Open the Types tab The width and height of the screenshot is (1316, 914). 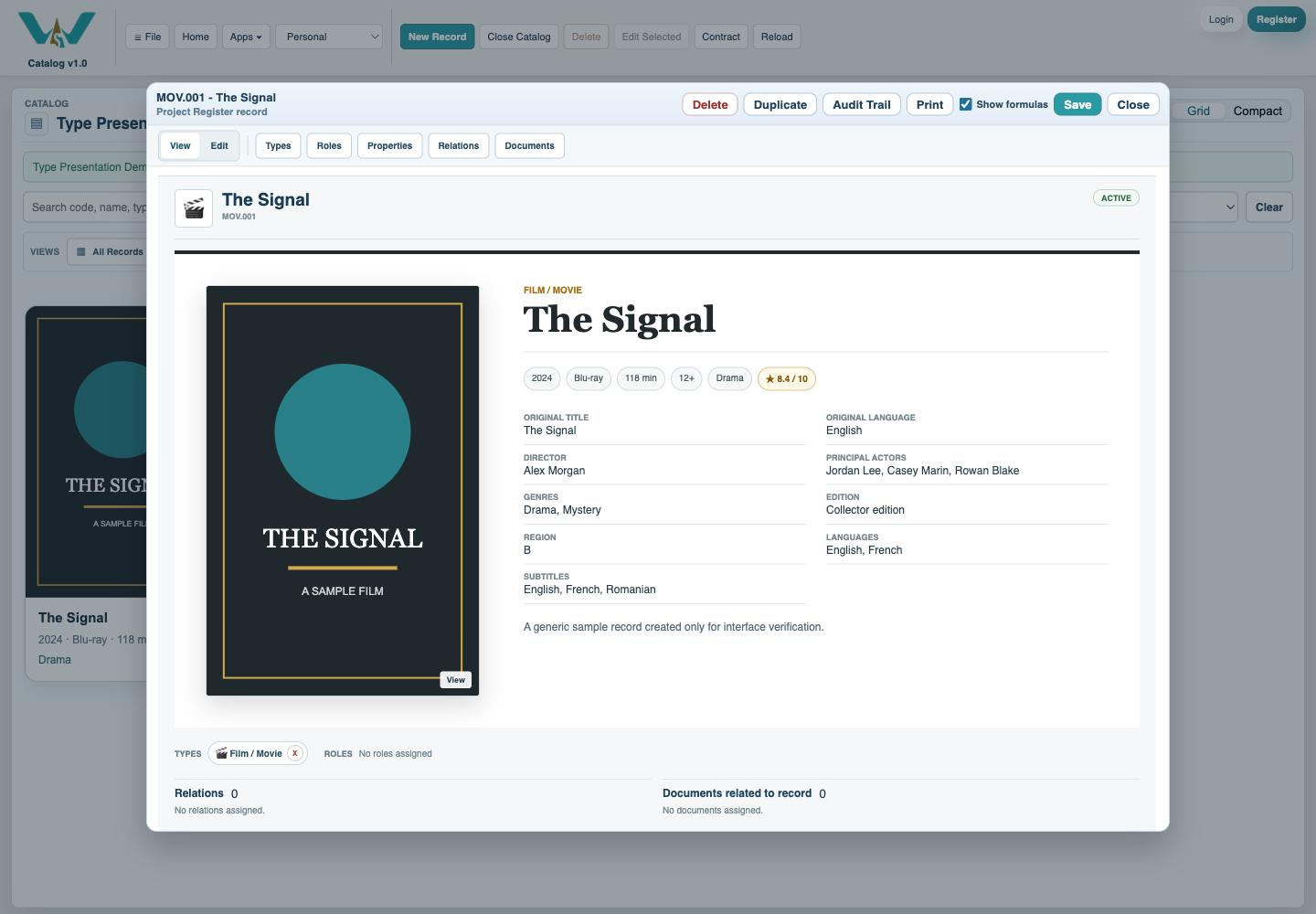pos(278,146)
